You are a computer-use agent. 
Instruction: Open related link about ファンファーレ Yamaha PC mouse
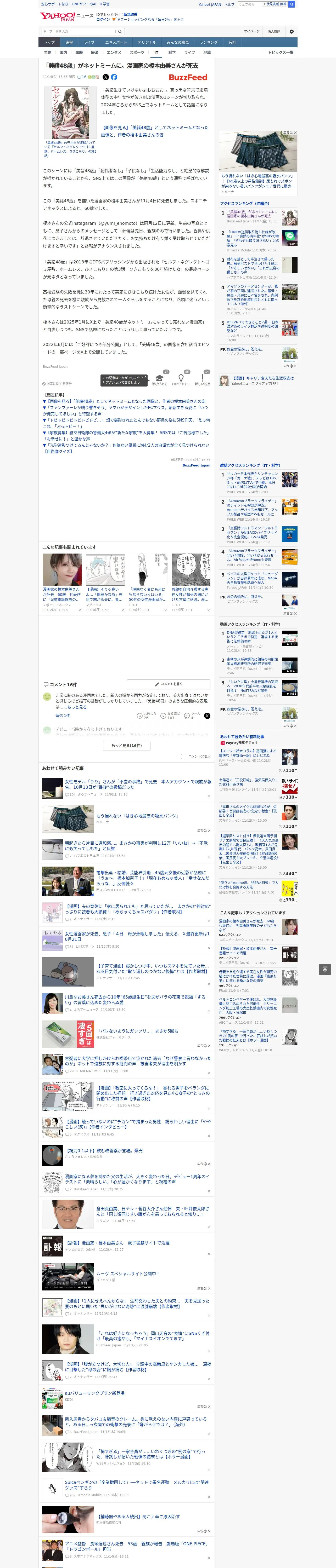click(x=126, y=411)
